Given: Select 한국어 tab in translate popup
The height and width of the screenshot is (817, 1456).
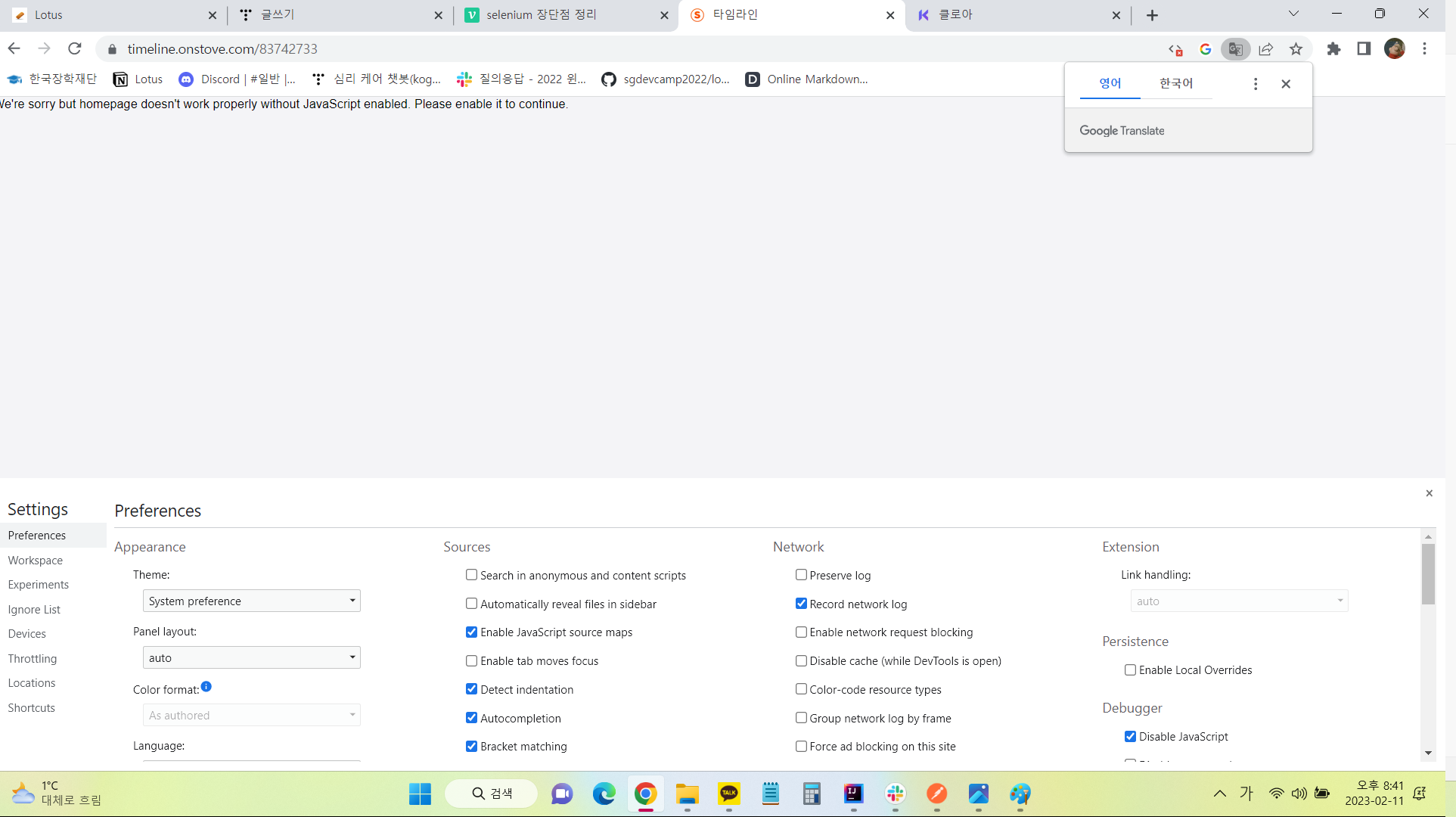Looking at the screenshot, I should click(x=1176, y=84).
